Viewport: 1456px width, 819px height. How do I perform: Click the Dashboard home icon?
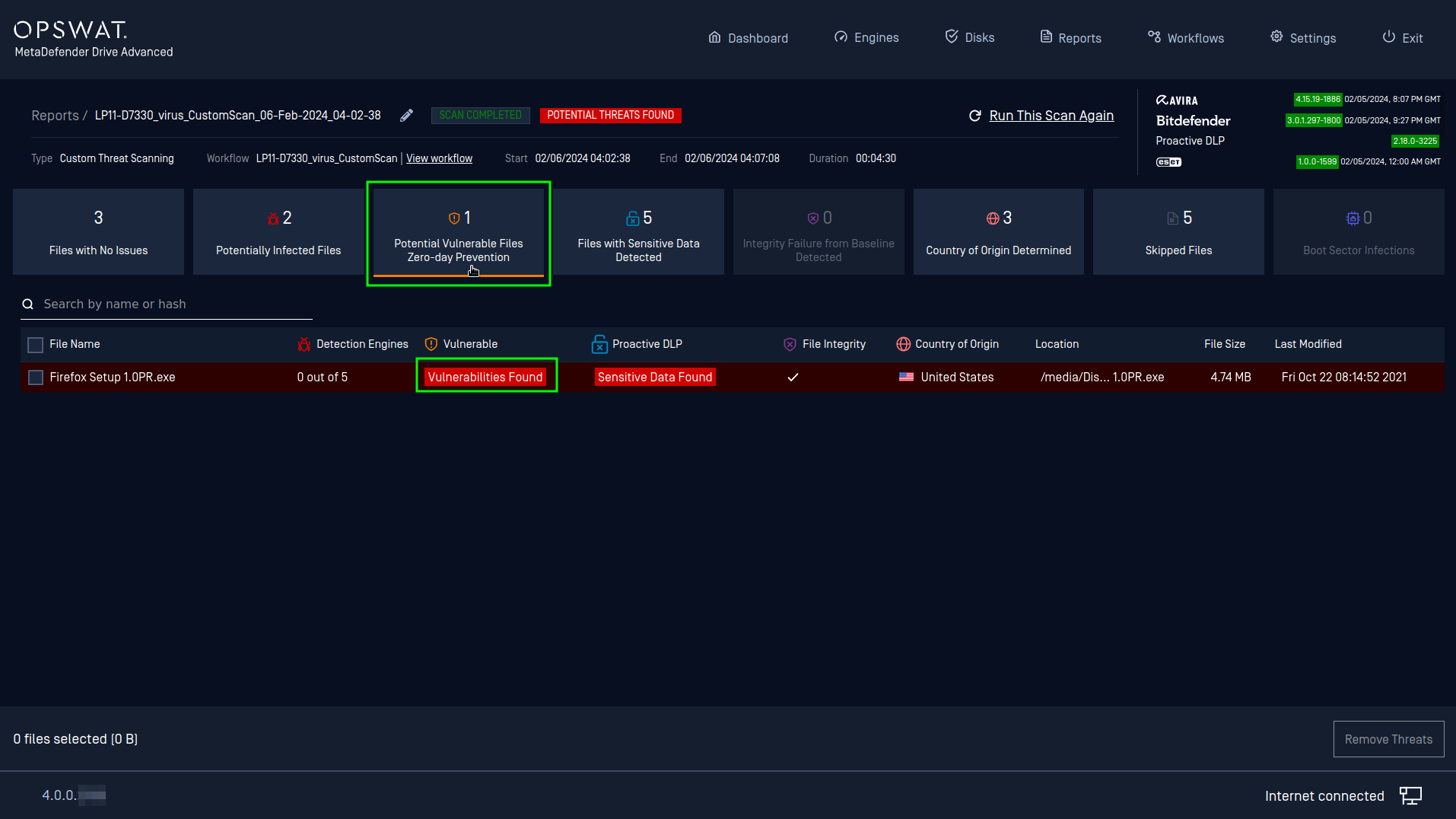tap(714, 37)
